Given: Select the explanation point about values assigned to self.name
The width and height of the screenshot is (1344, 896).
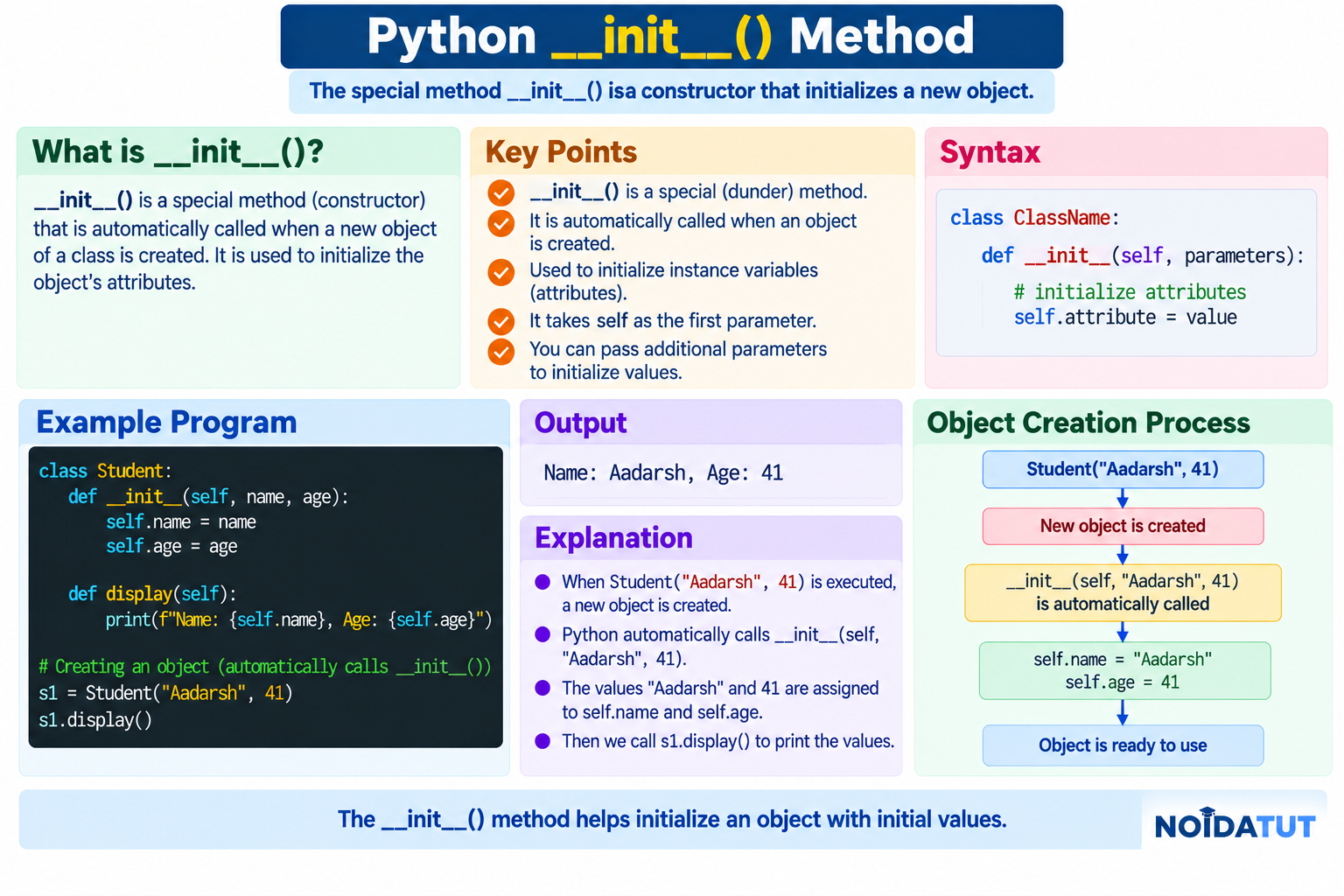Looking at the screenshot, I should [720, 700].
